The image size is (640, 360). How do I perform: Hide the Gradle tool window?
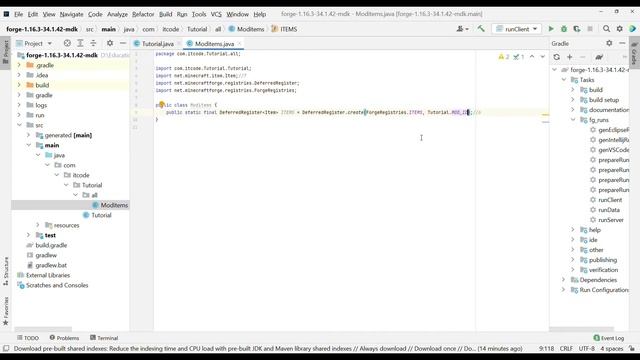(x=622, y=43)
